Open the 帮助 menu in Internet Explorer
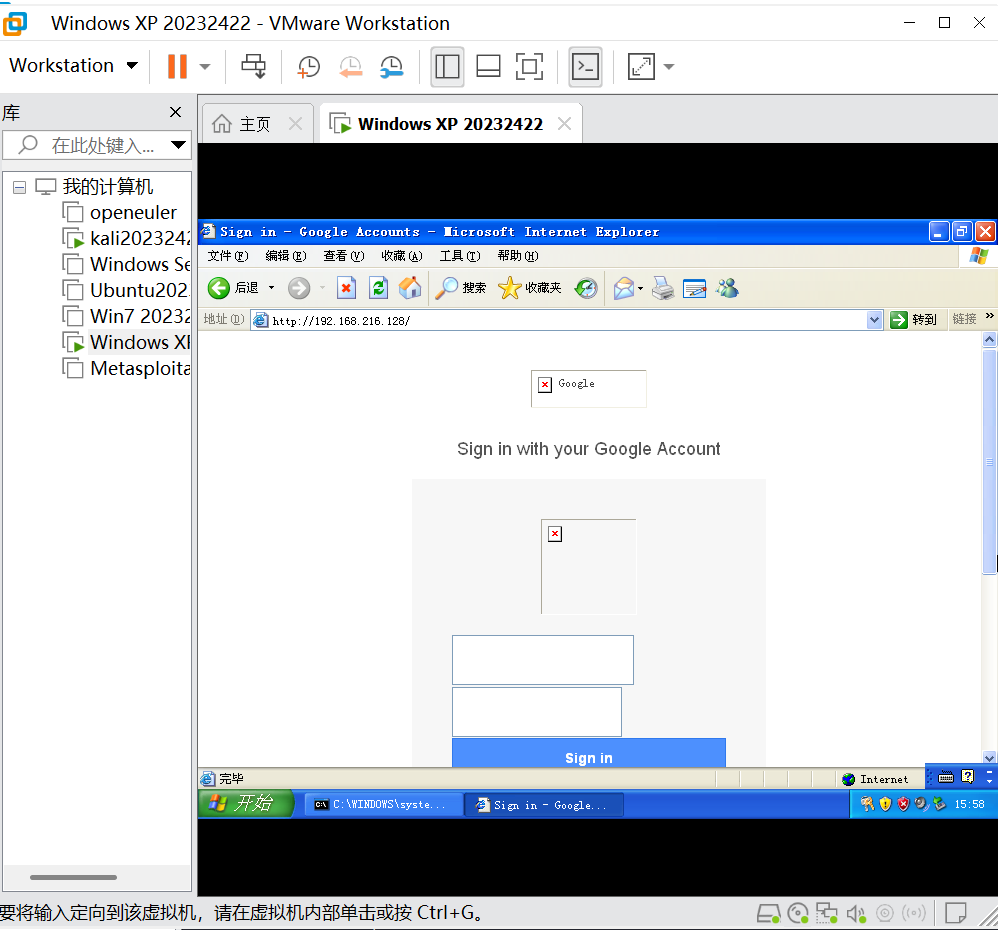The height and width of the screenshot is (930, 998). coord(517,256)
